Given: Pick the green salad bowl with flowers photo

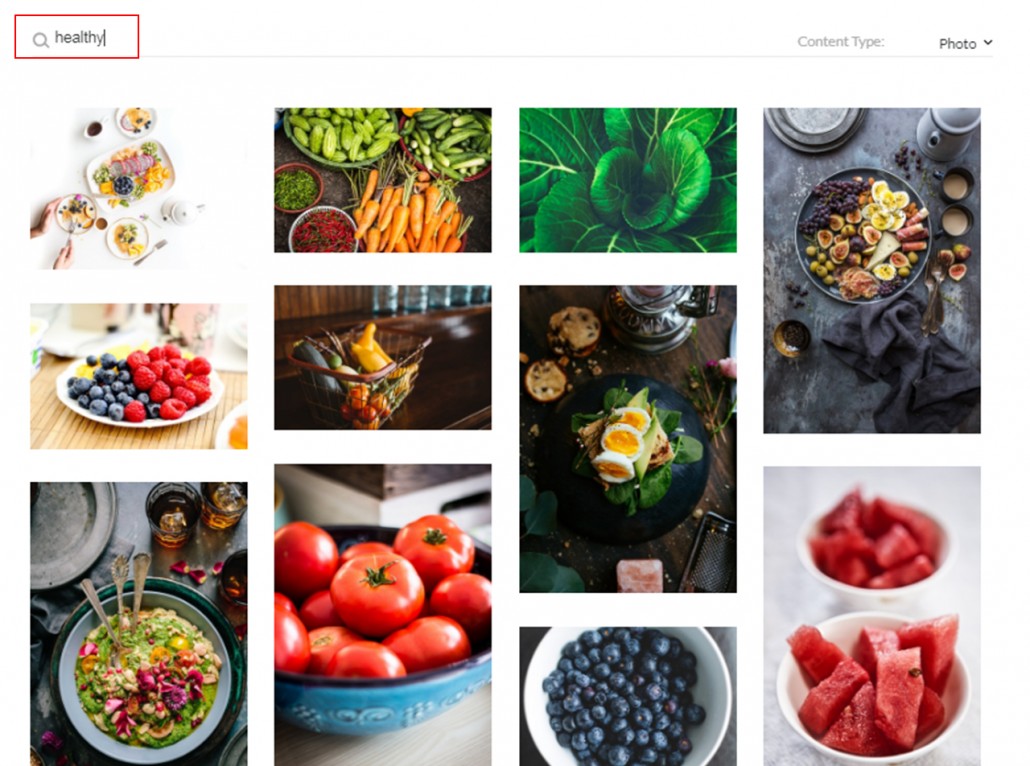Looking at the screenshot, I should [139, 624].
